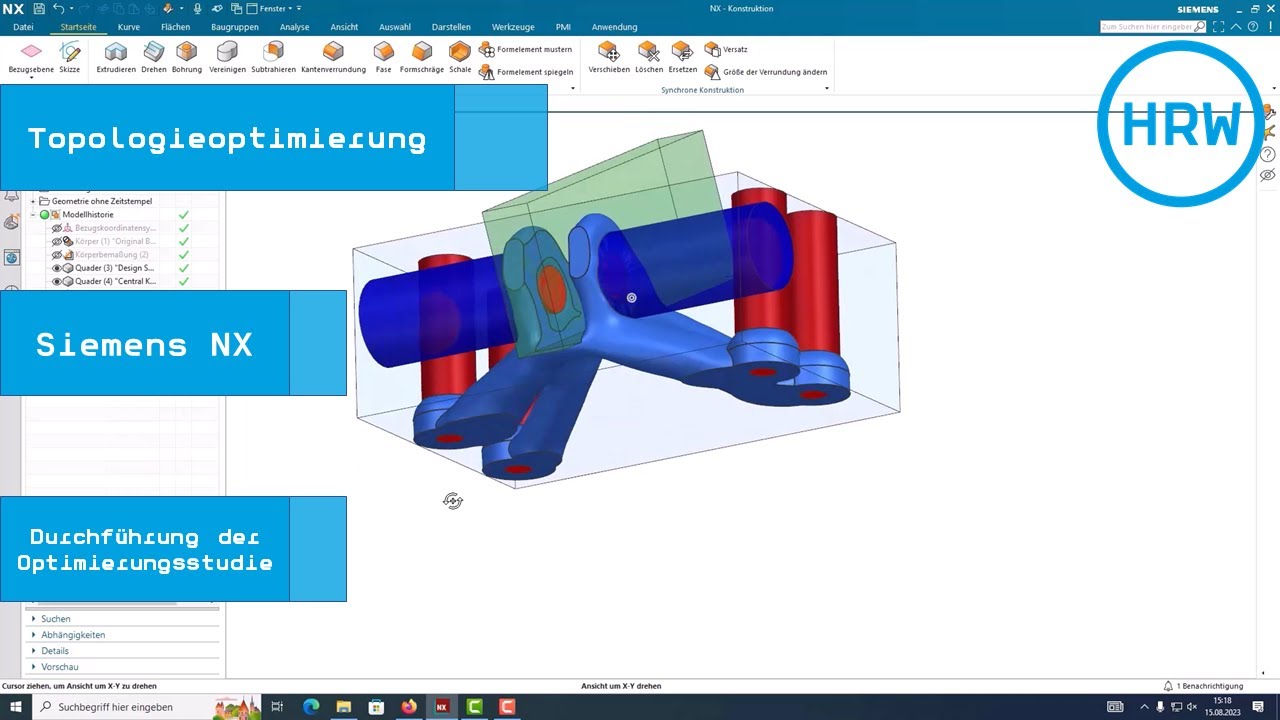Switch to the Baugruppen ribbon tab
This screenshot has height=720, width=1280.
click(x=234, y=27)
